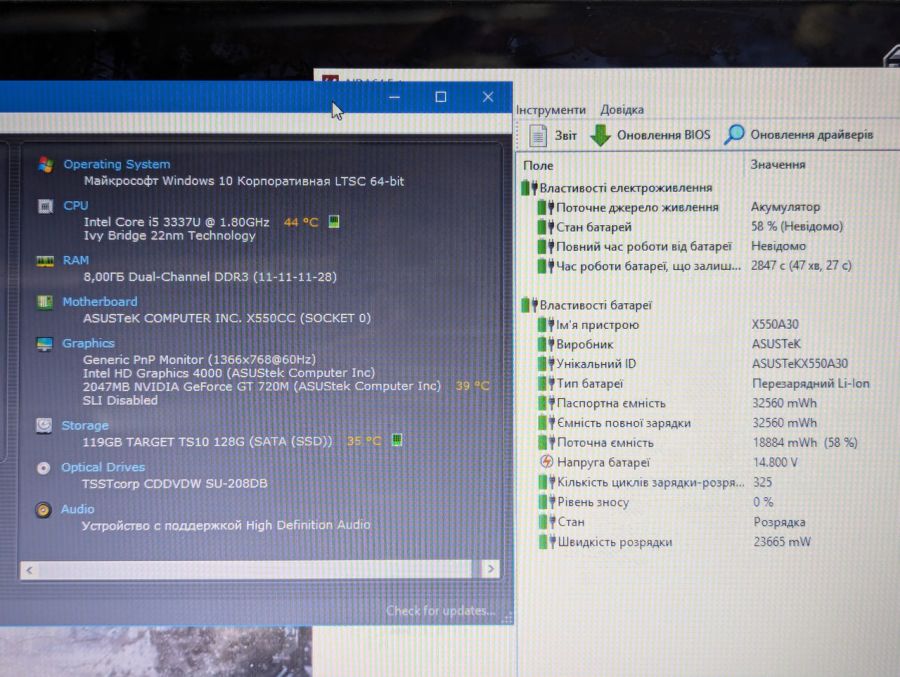Click the Optical Drives disc icon
The height and width of the screenshot is (677, 900).
(x=43, y=468)
